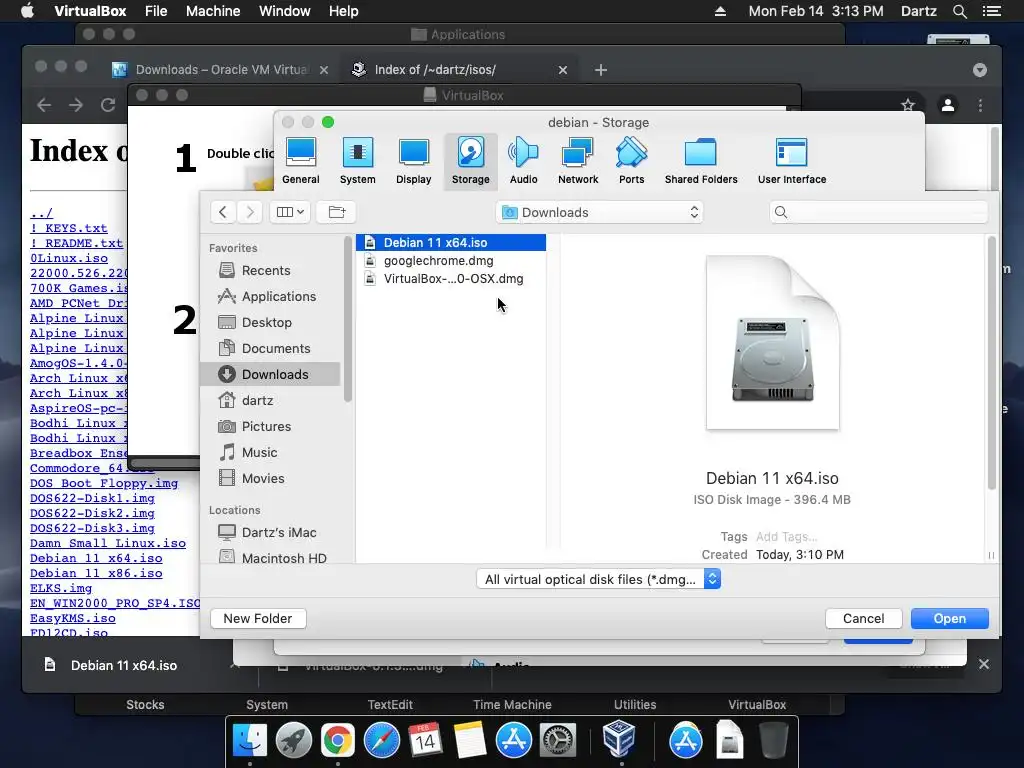Open the Help menu

coord(344,11)
